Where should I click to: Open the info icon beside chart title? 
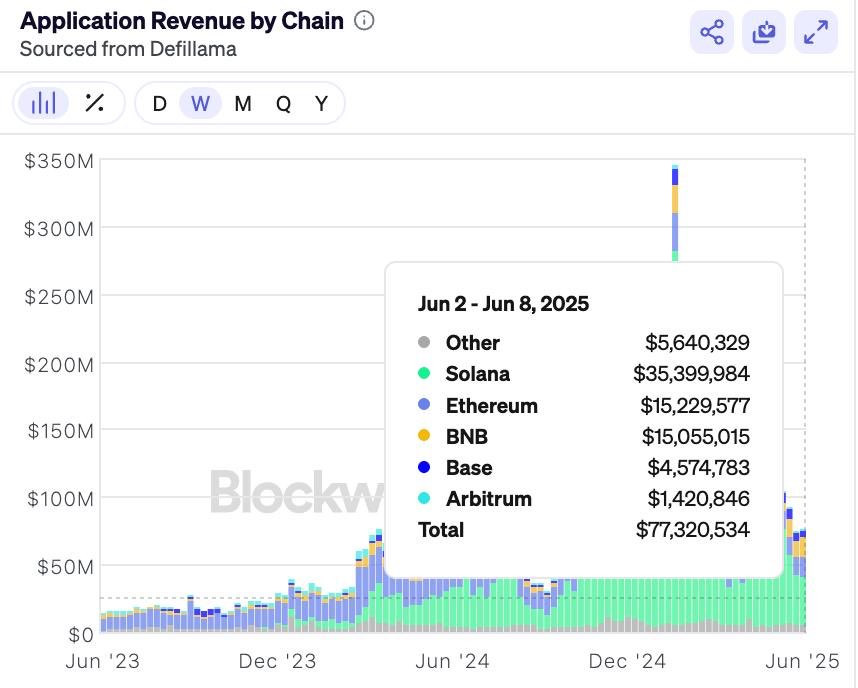click(x=365, y=20)
